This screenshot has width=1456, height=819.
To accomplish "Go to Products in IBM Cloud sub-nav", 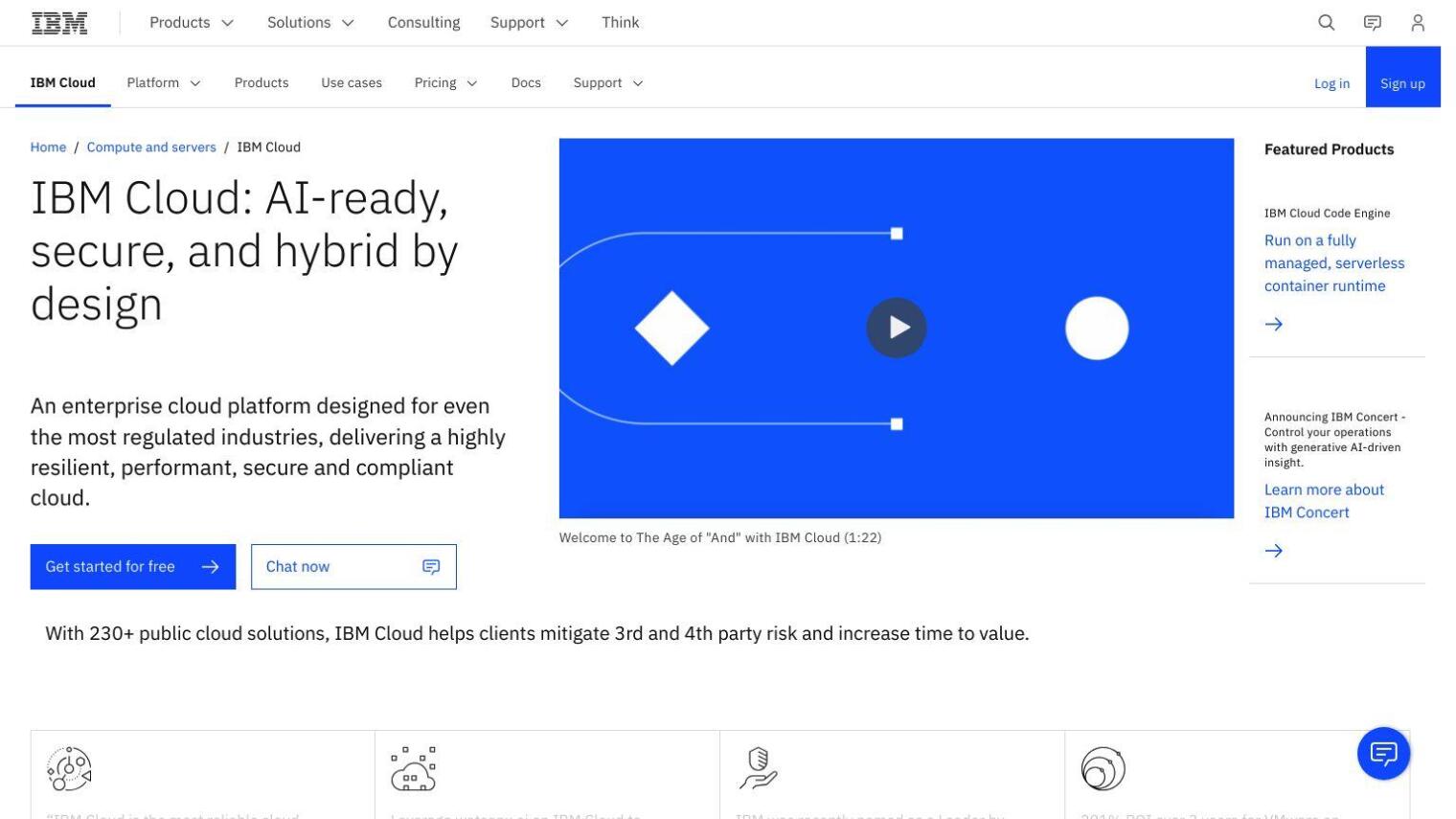I will (x=262, y=83).
